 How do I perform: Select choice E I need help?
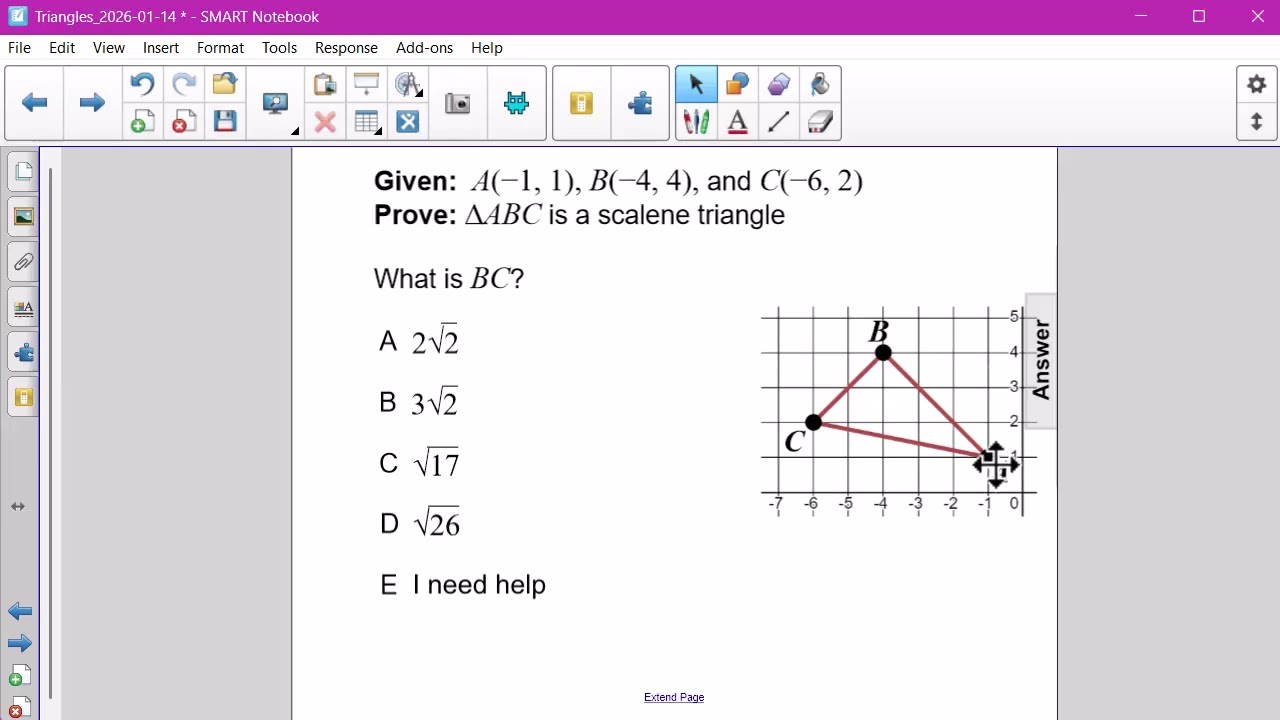pos(463,585)
